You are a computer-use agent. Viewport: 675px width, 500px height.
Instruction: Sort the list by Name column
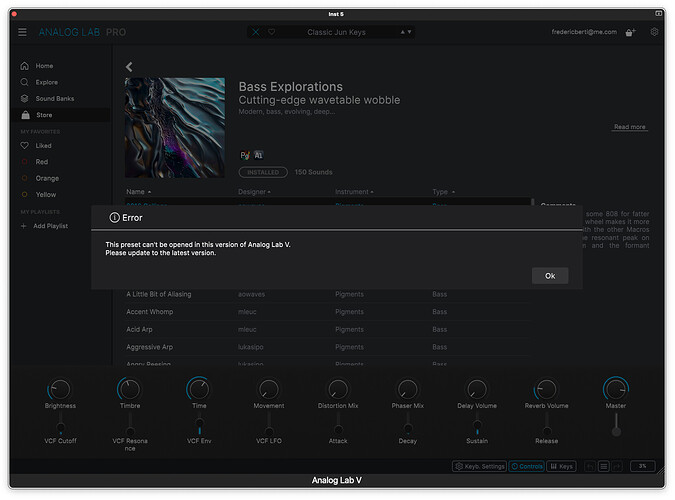pos(139,192)
